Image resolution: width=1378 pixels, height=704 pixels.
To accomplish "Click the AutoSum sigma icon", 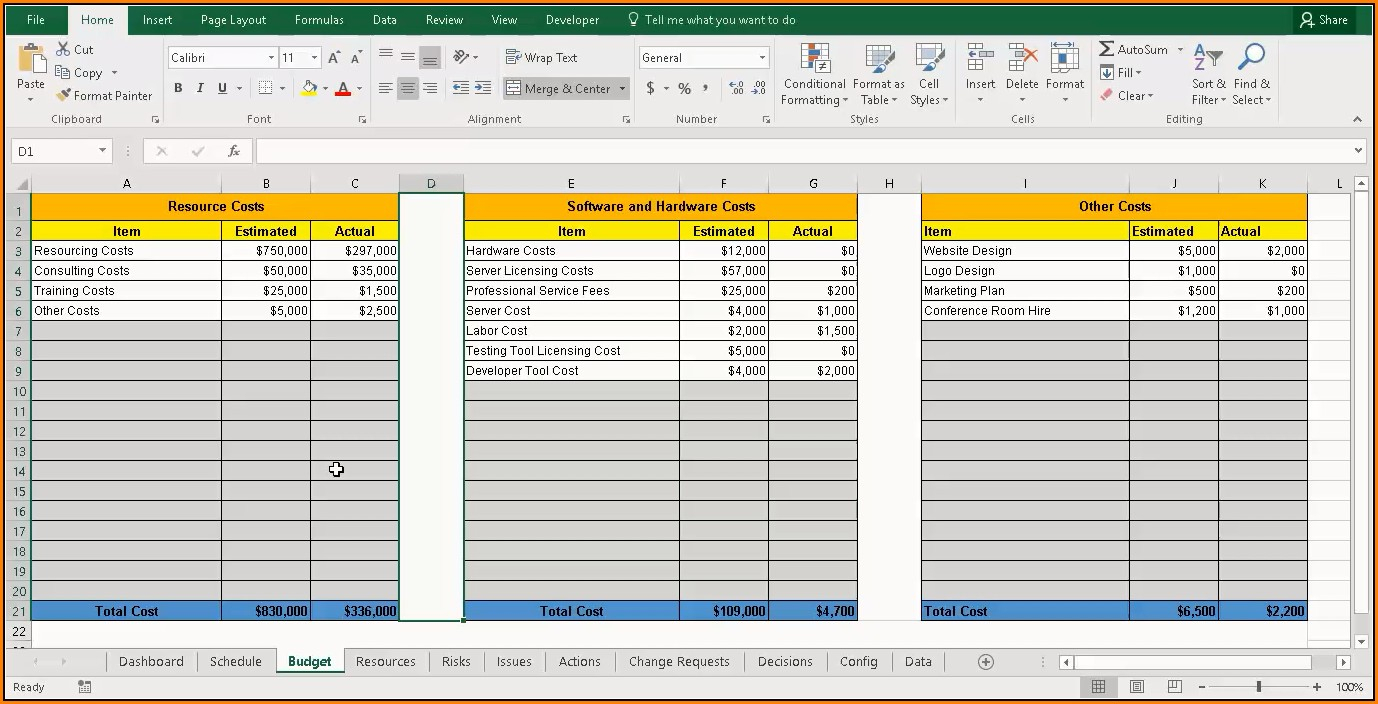I will click(1106, 49).
